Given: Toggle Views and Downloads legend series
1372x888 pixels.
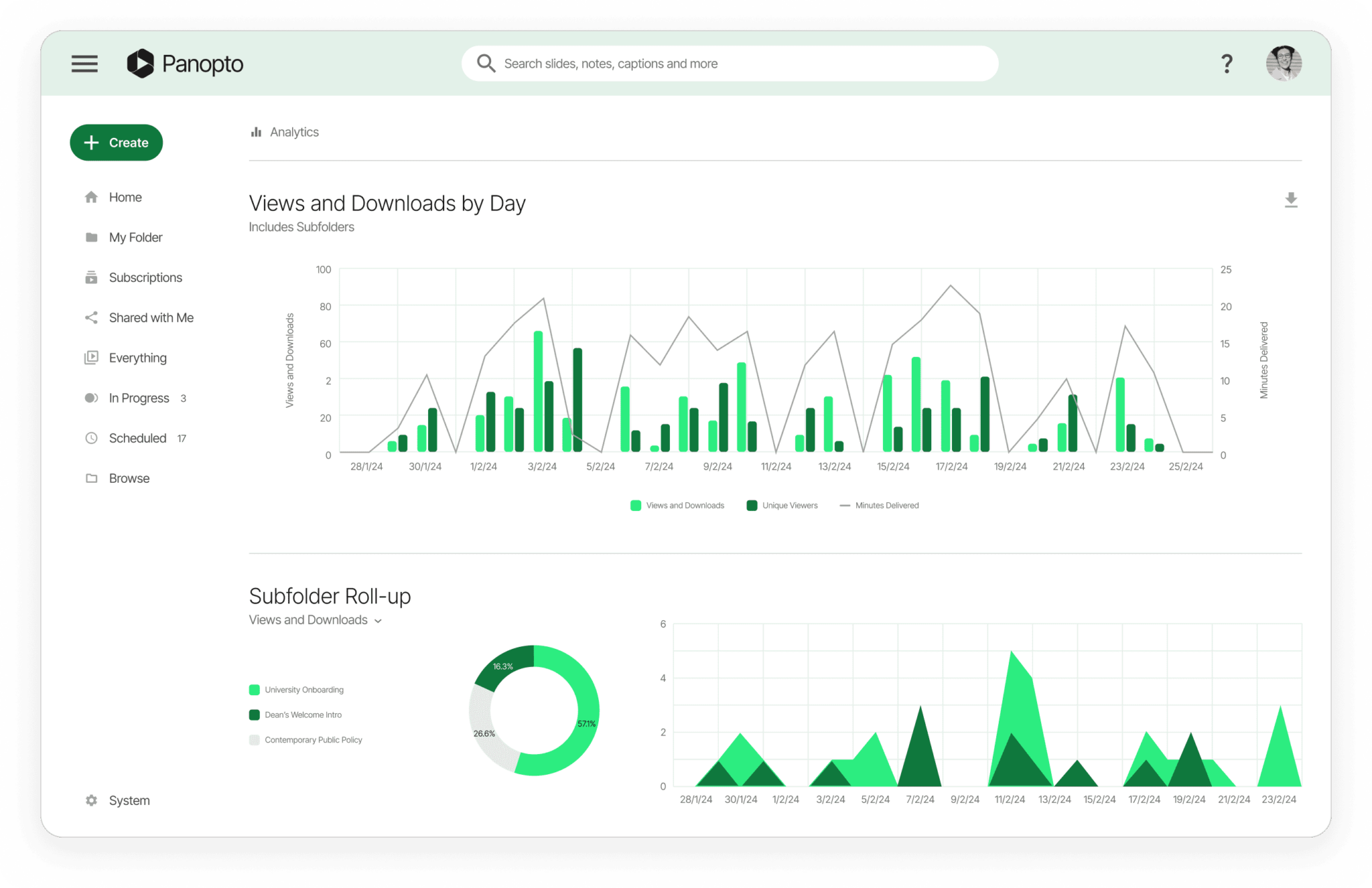Looking at the screenshot, I should click(x=677, y=506).
